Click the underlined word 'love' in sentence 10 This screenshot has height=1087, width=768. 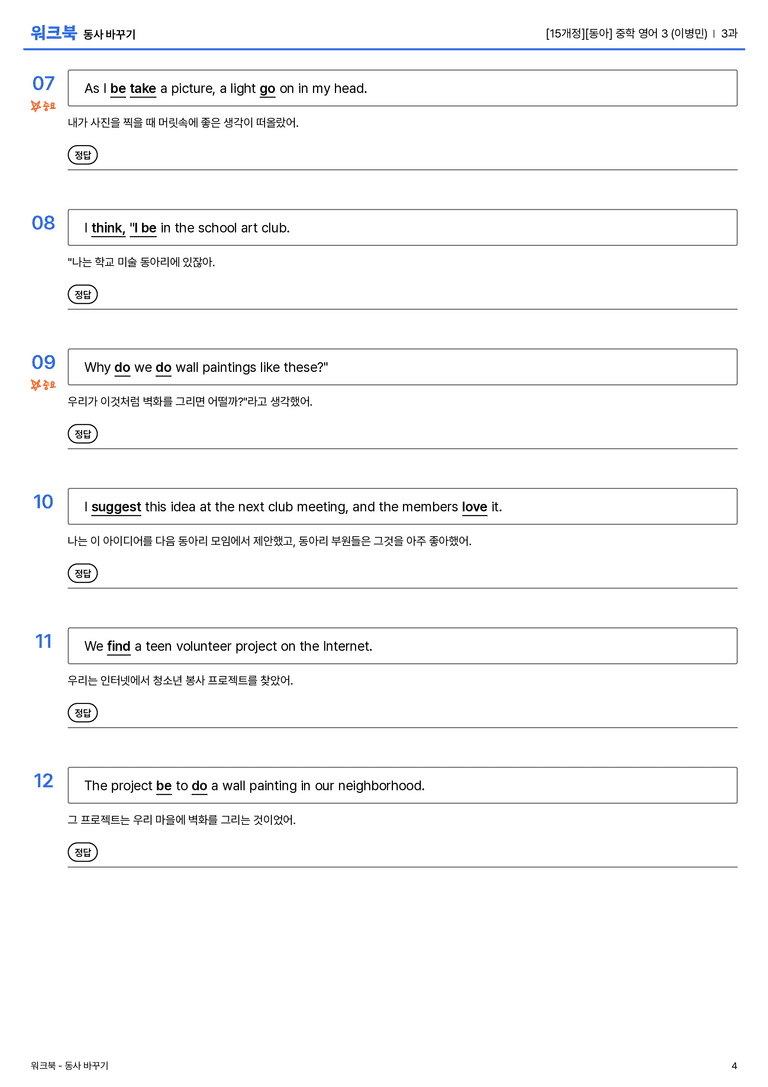[475, 507]
